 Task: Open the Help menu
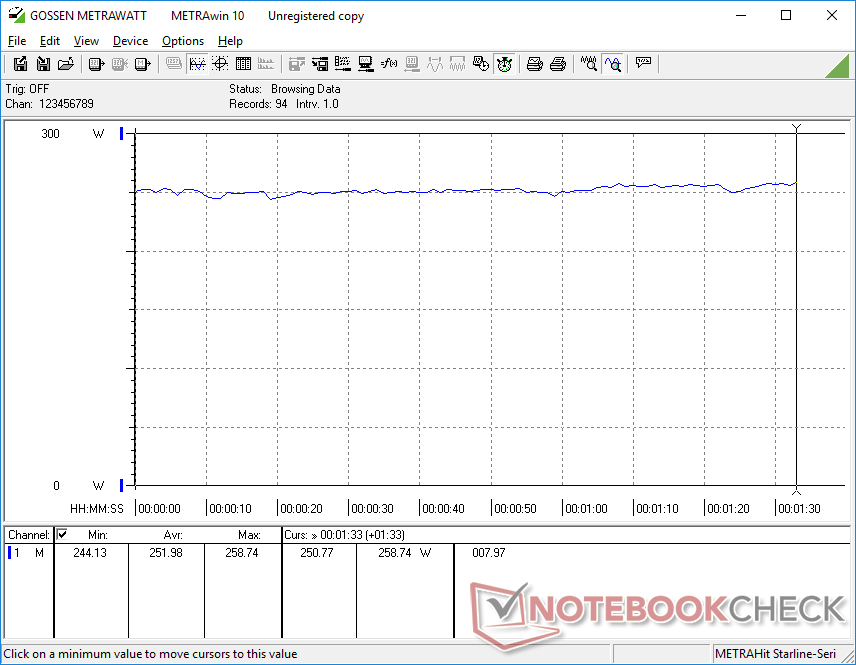point(230,41)
